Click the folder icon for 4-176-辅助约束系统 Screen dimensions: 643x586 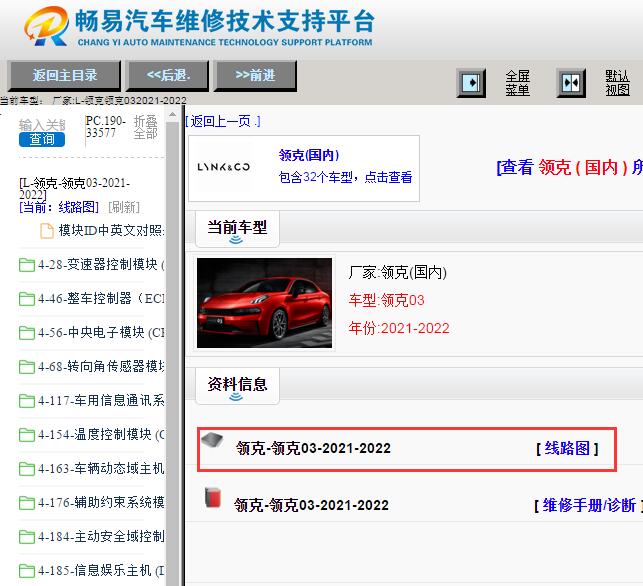click(x=27, y=503)
